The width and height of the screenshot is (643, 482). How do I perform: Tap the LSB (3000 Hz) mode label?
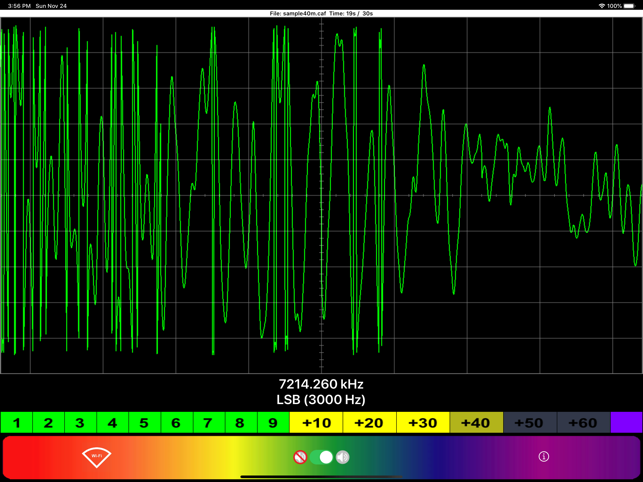[321, 400]
